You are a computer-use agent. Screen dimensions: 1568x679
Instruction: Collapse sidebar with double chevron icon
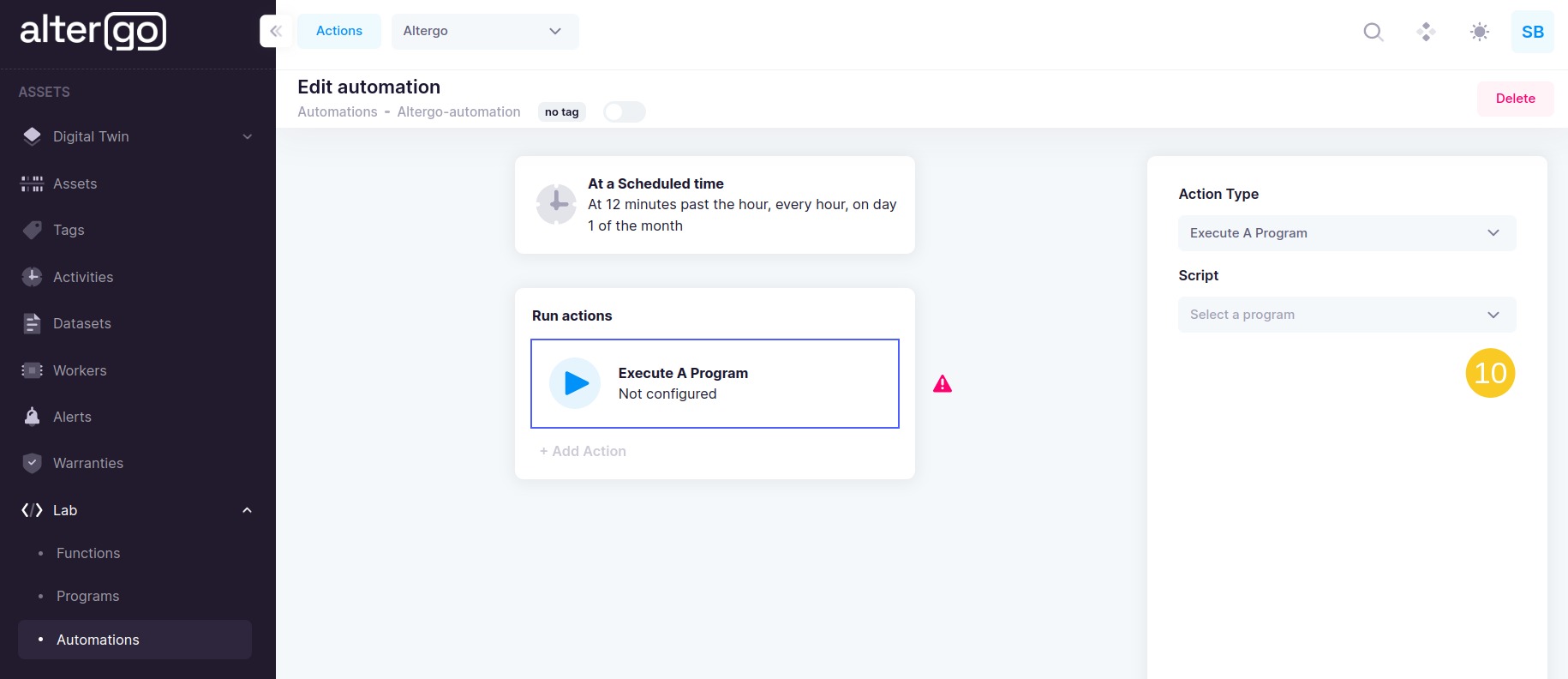click(275, 32)
